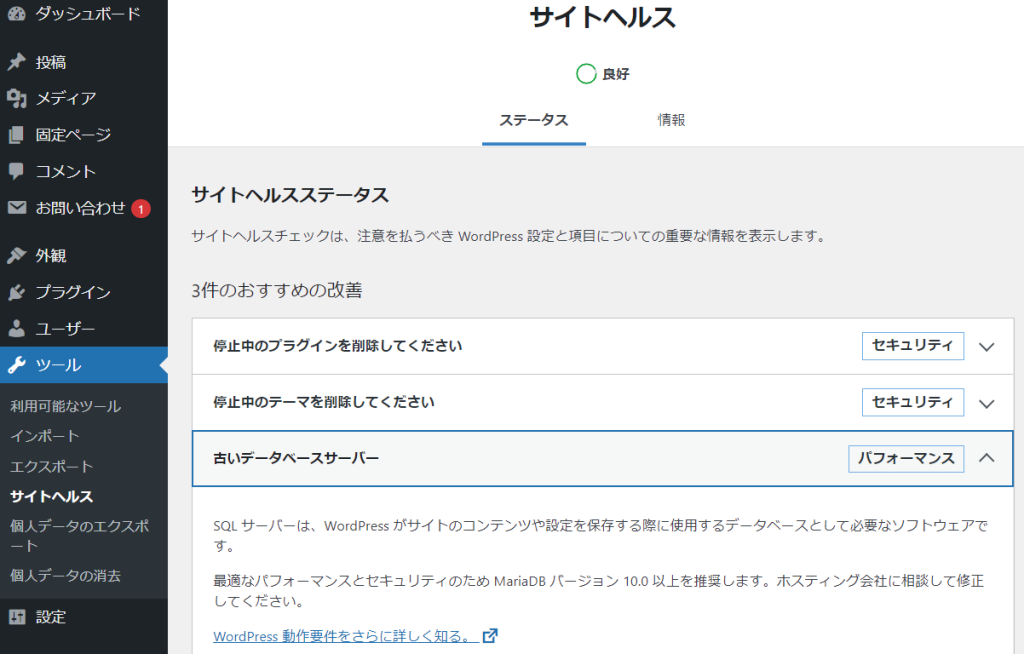Switch to the 情報 tab

(x=671, y=121)
